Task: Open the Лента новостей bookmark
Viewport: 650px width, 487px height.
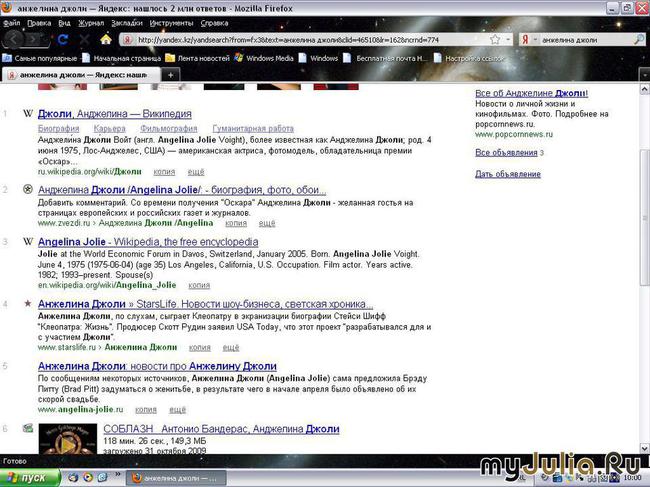Action: (198, 58)
